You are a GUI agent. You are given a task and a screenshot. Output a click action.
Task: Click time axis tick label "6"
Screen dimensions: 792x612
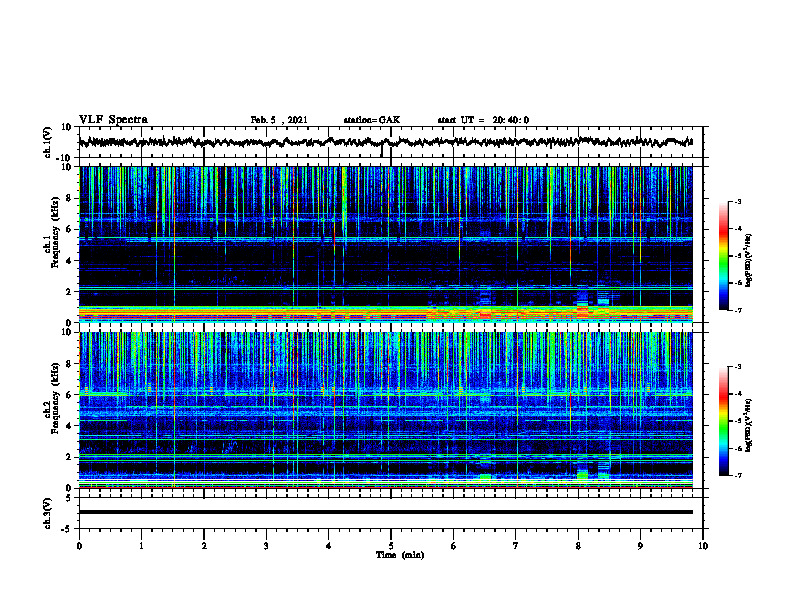(454, 546)
